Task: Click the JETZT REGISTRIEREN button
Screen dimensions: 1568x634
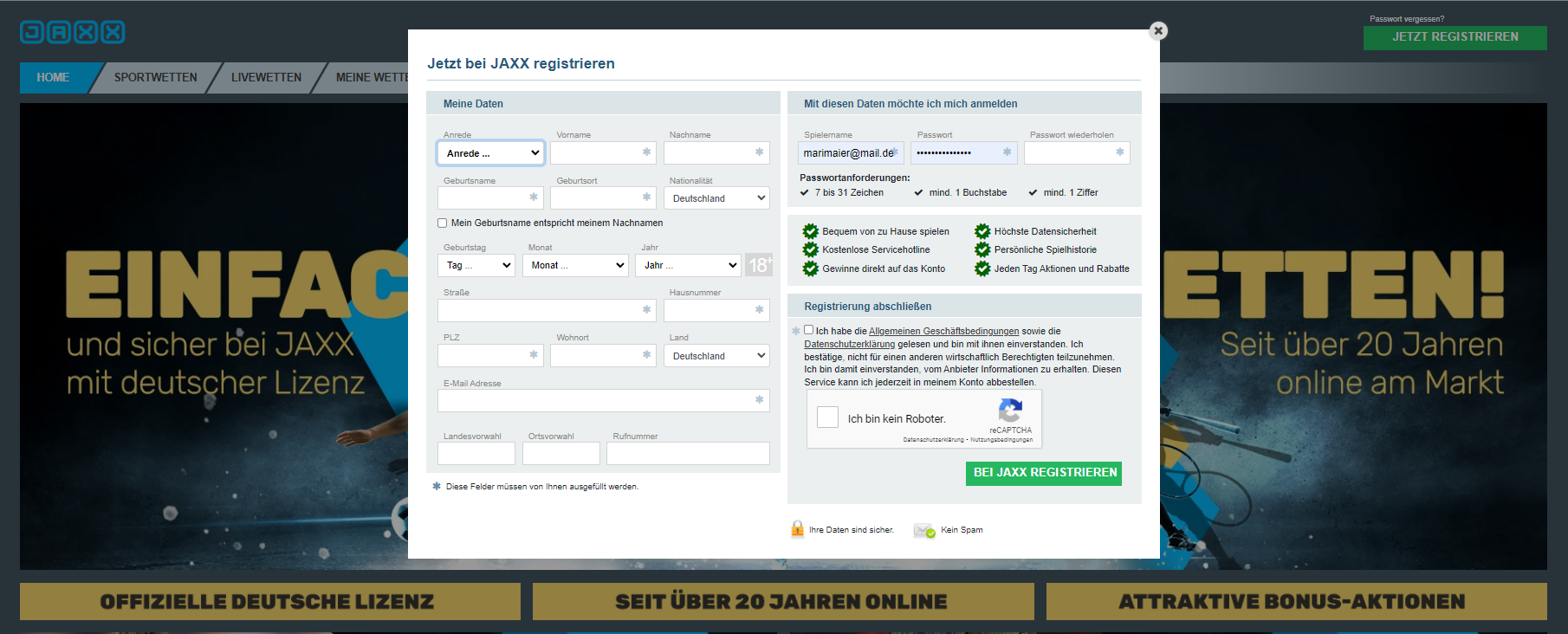Action: click(x=1455, y=37)
